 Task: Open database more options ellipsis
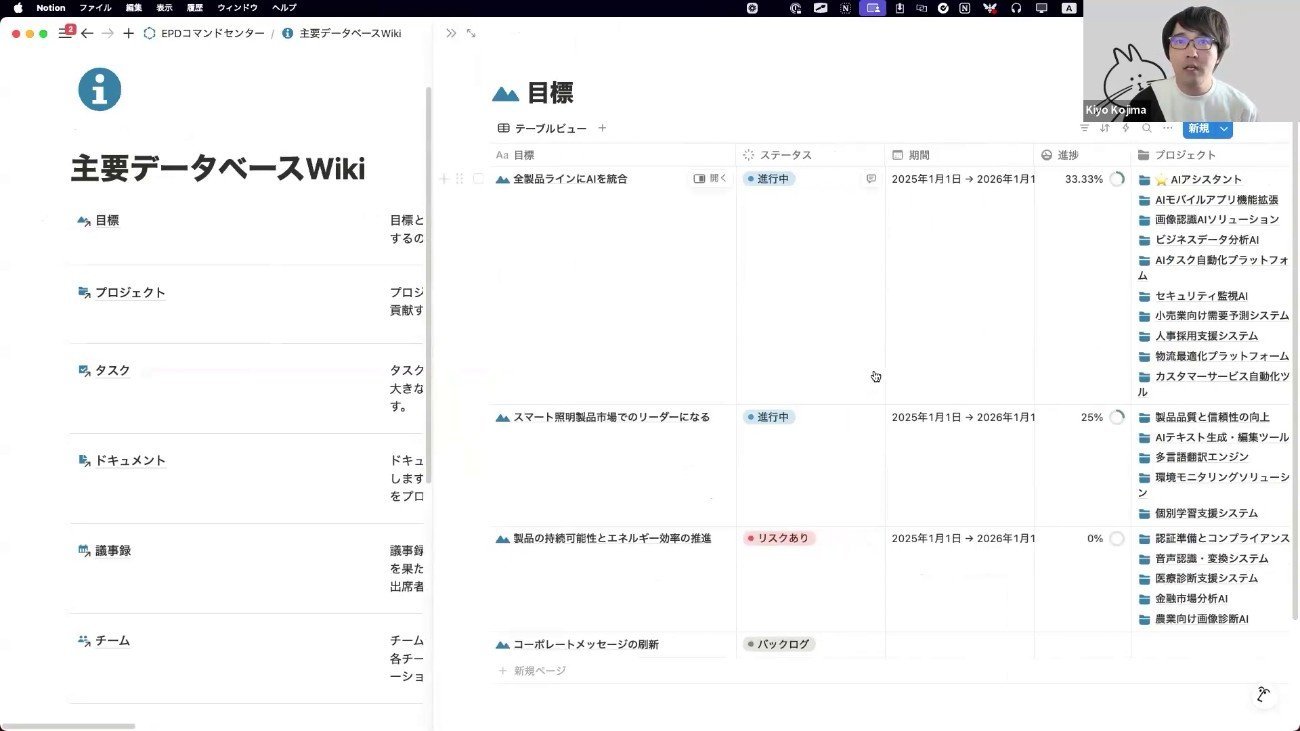[x=1167, y=128]
